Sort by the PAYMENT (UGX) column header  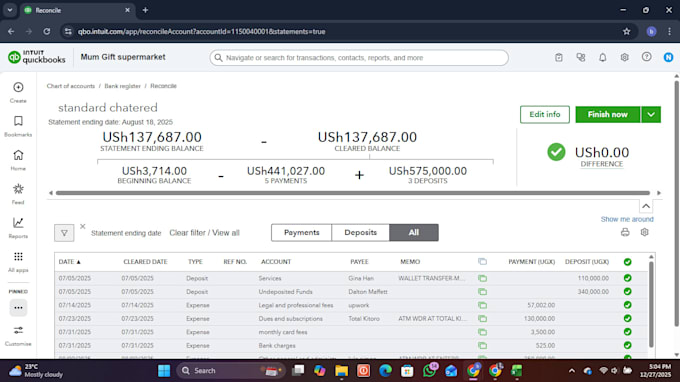coord(531,261)
